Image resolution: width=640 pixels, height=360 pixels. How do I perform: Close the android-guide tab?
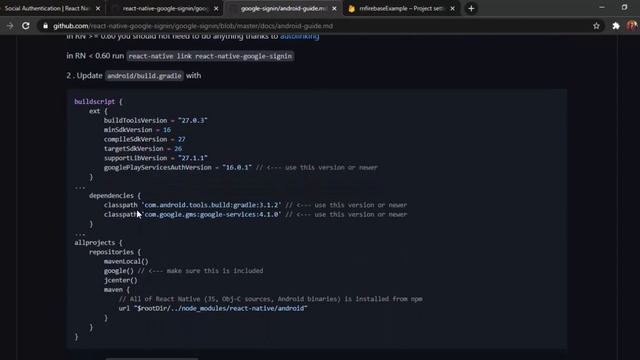pyautogui.click(x=334, y=8)
